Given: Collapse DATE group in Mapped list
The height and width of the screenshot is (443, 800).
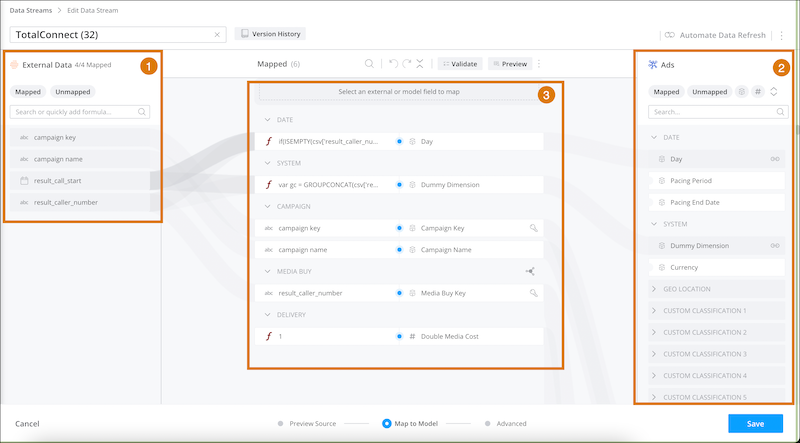Looking at the screenshot, I should pyautogui.click(x=267, y=120).
